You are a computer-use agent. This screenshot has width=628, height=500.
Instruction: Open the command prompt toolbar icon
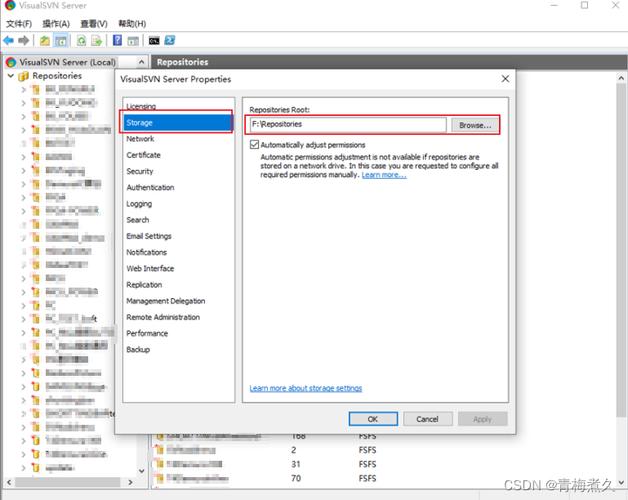tap(154, 40)
